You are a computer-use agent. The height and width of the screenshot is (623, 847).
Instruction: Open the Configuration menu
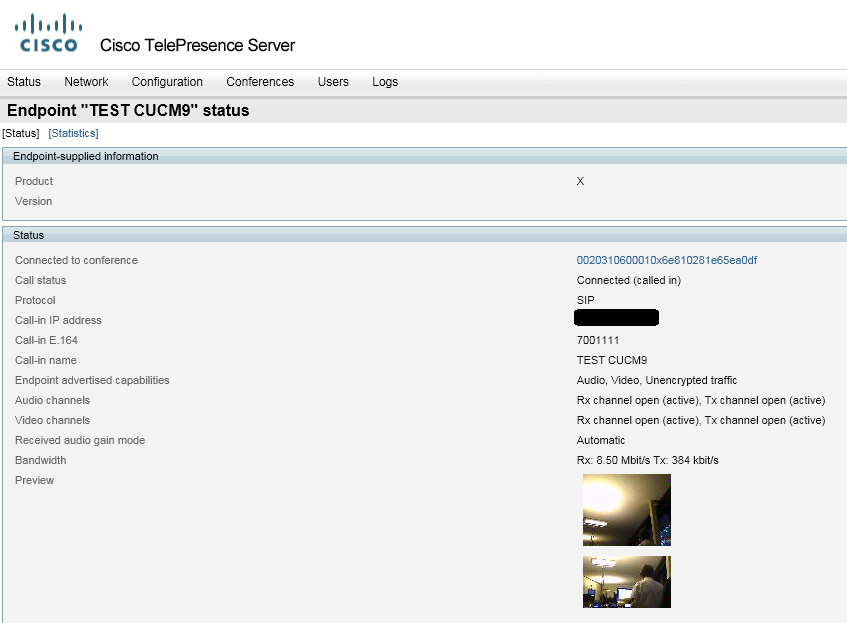[x=167, y=82]
